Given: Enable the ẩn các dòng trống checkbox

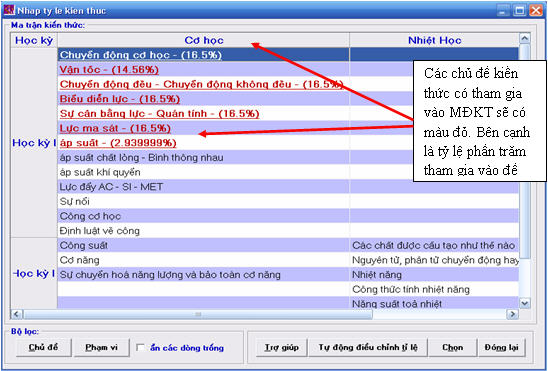Looking at the screenshot, I should pos(140,348).
